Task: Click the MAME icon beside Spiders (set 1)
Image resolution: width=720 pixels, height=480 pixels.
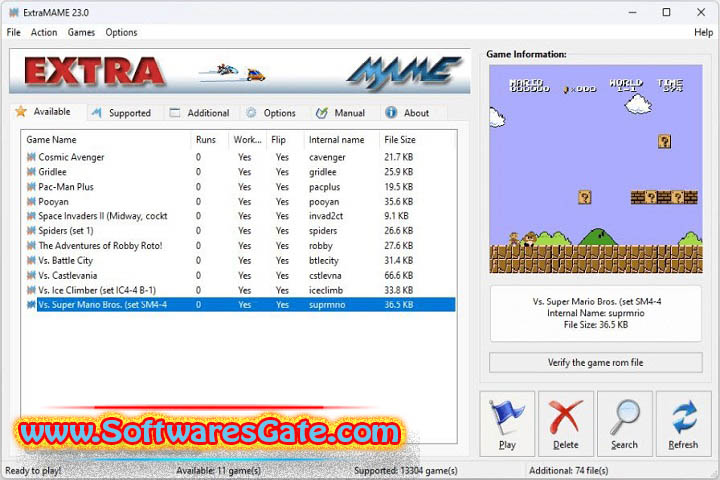Action: [31, 231]
